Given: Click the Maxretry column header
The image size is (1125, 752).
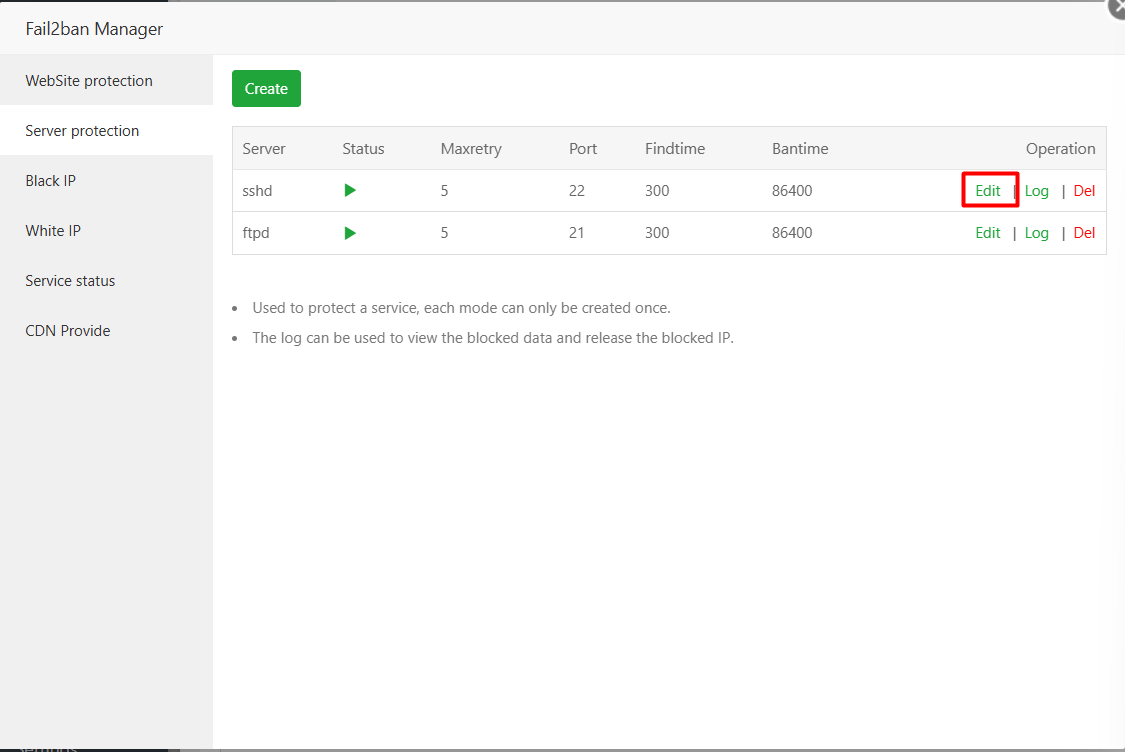Looking at the screenshot, I should point(471,148).
